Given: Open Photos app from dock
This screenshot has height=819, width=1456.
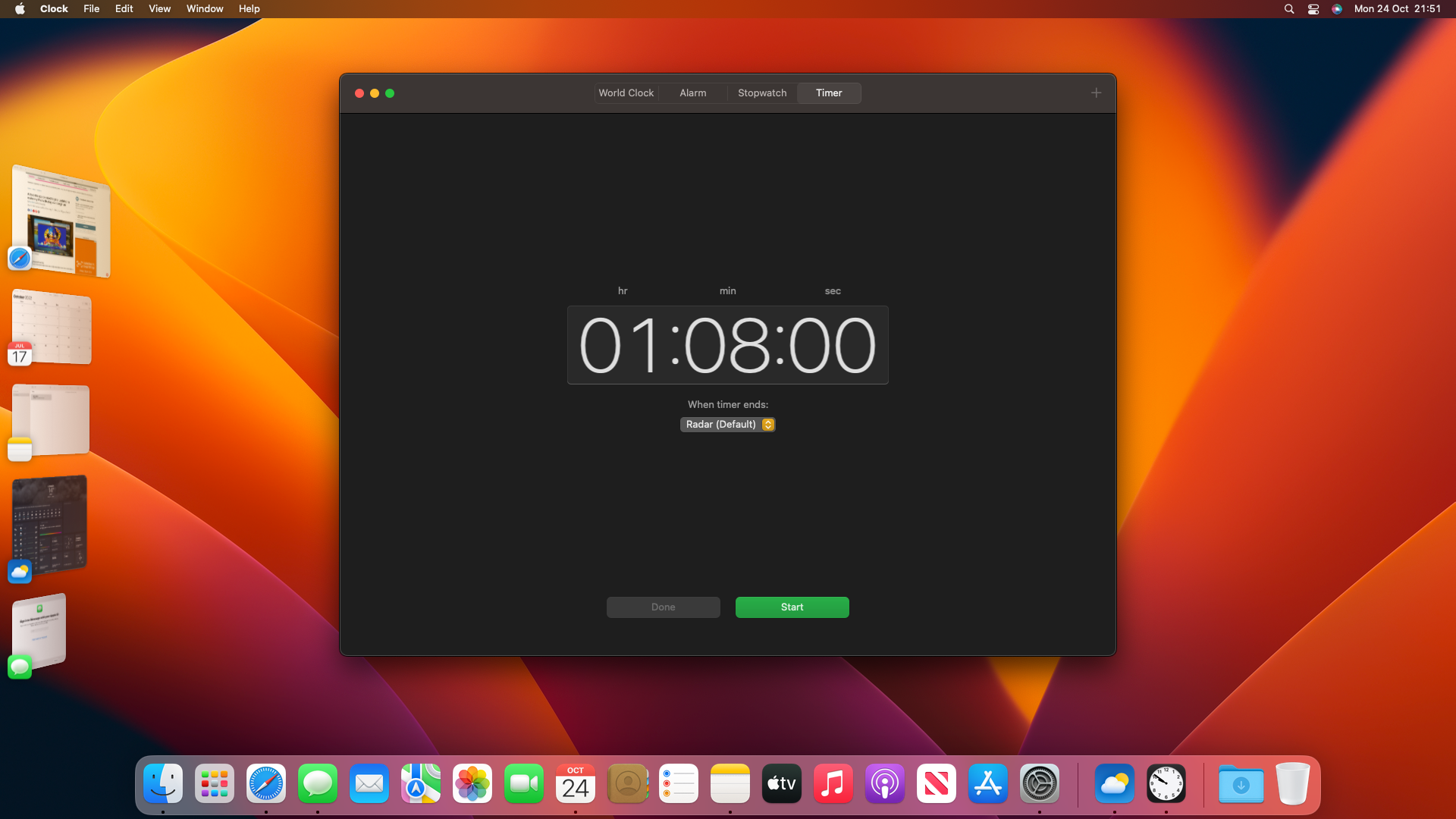Looking at the screenshot, I should (x=472, y=784).
